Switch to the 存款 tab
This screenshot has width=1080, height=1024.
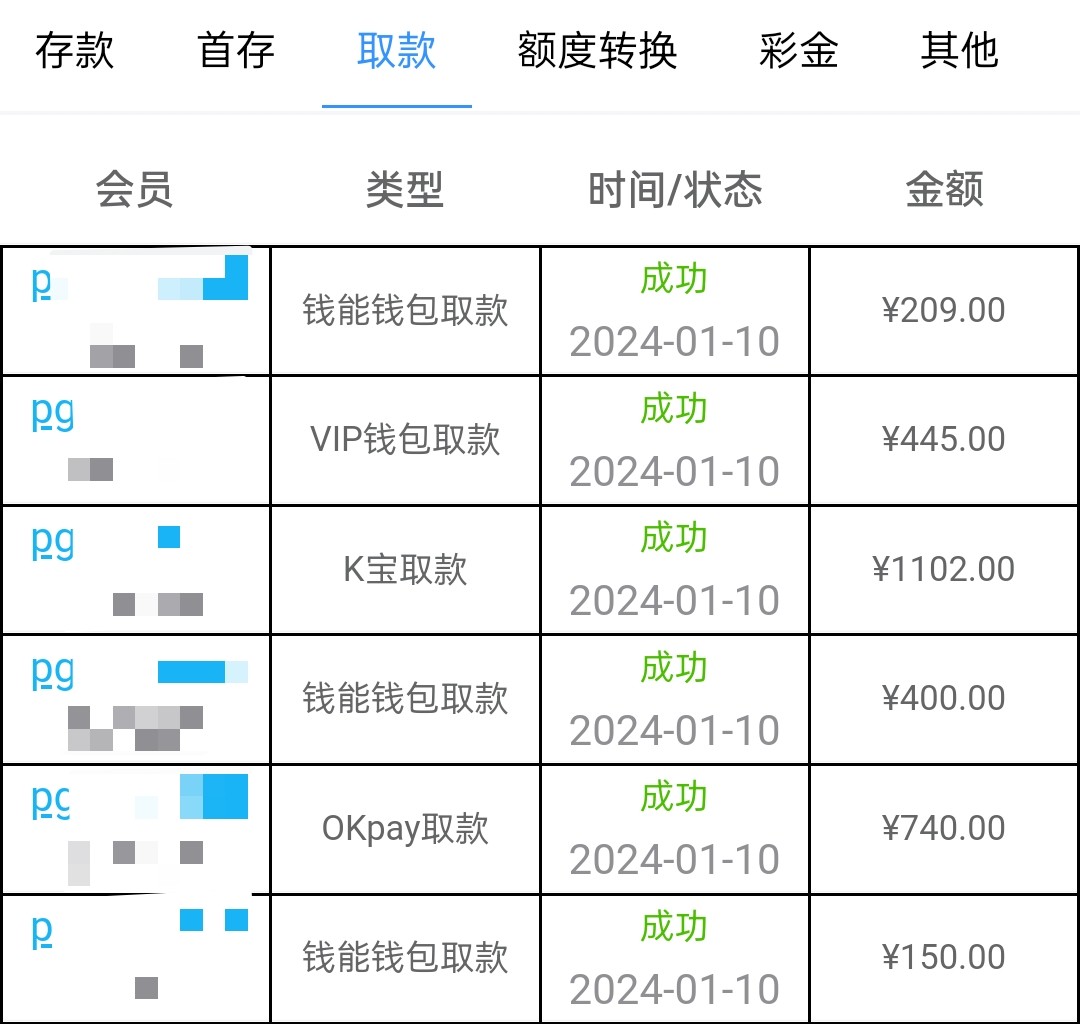point(75,51)
